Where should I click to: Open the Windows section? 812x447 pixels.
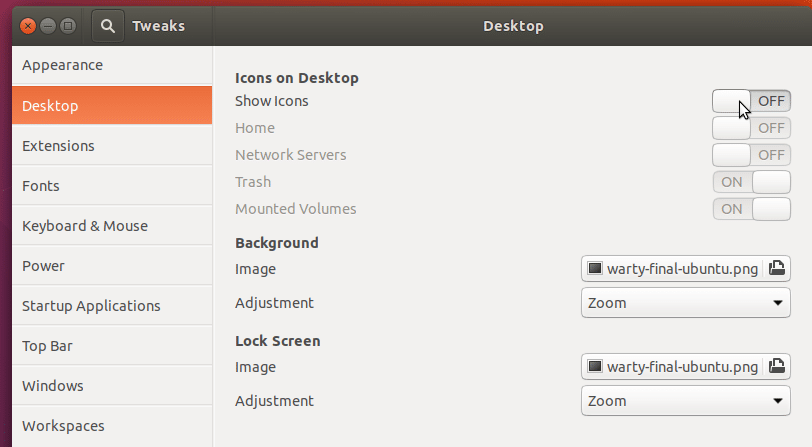point(112,385)
